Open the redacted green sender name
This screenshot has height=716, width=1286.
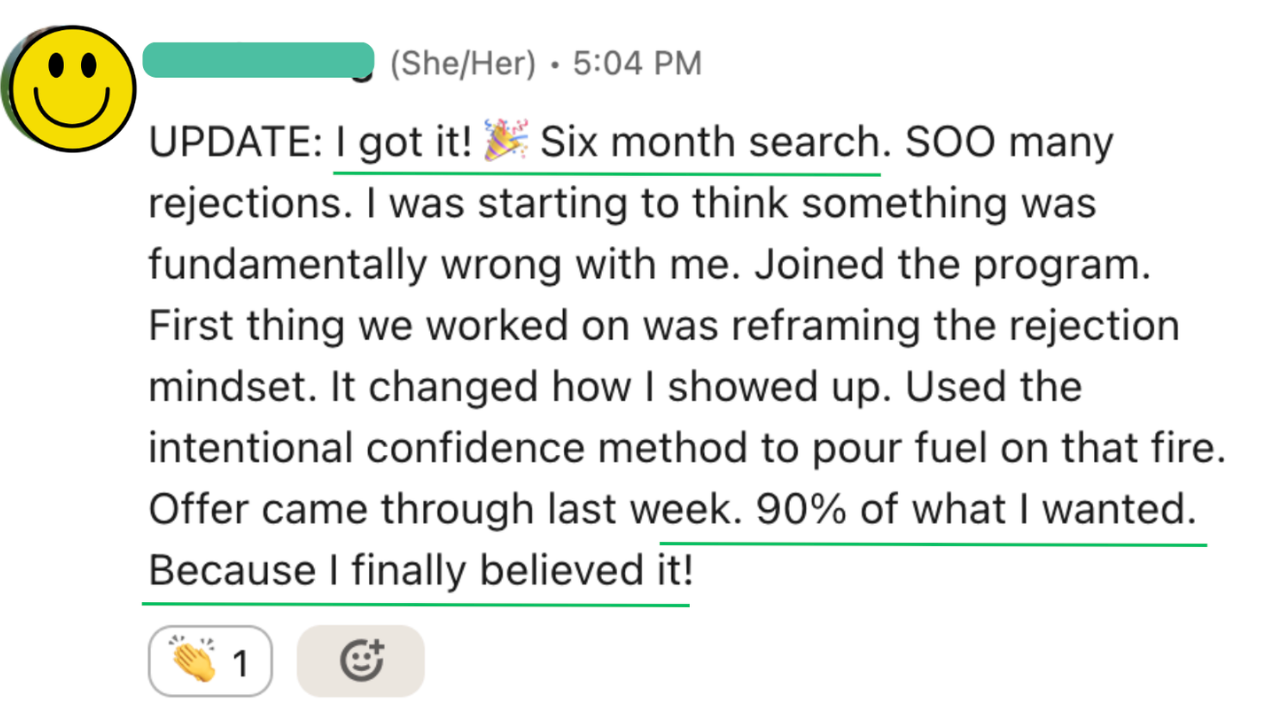coord(258,61)
